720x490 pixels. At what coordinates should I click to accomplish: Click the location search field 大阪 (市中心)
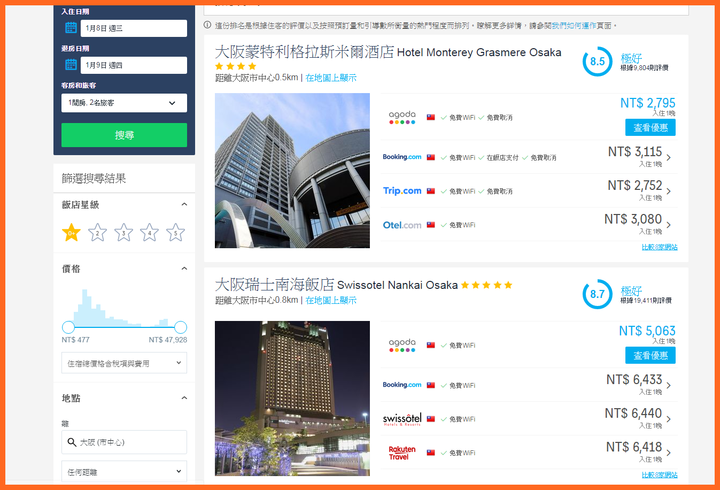(124, 442)
